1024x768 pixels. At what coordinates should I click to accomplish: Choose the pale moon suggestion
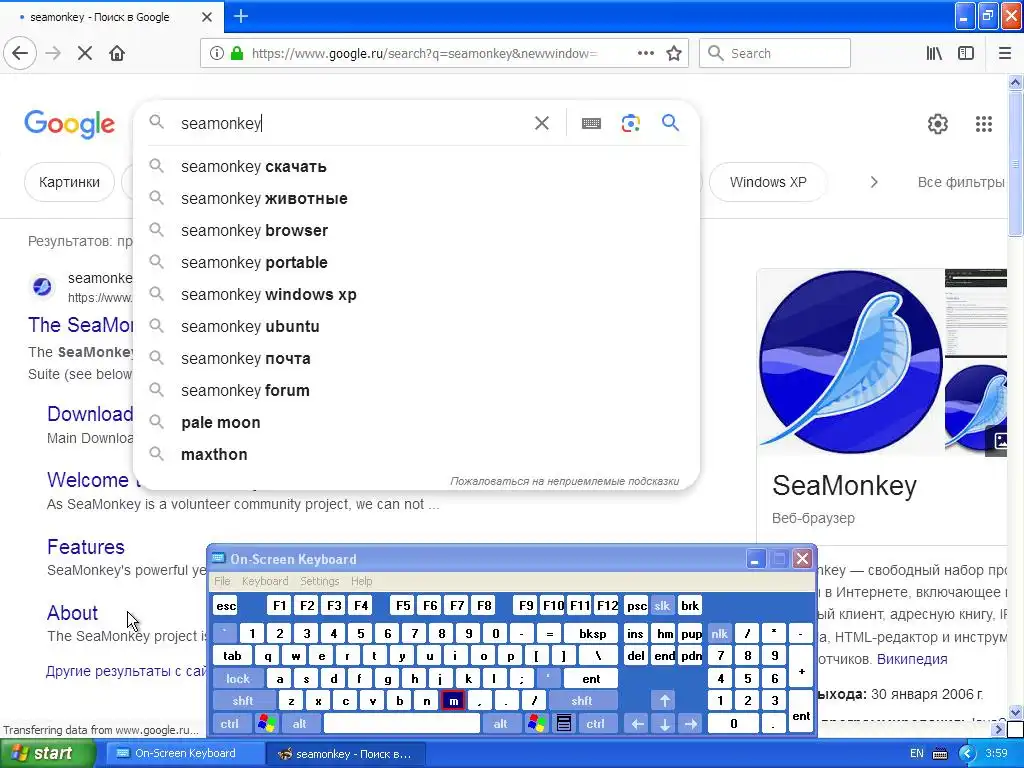tap(417, 423)
